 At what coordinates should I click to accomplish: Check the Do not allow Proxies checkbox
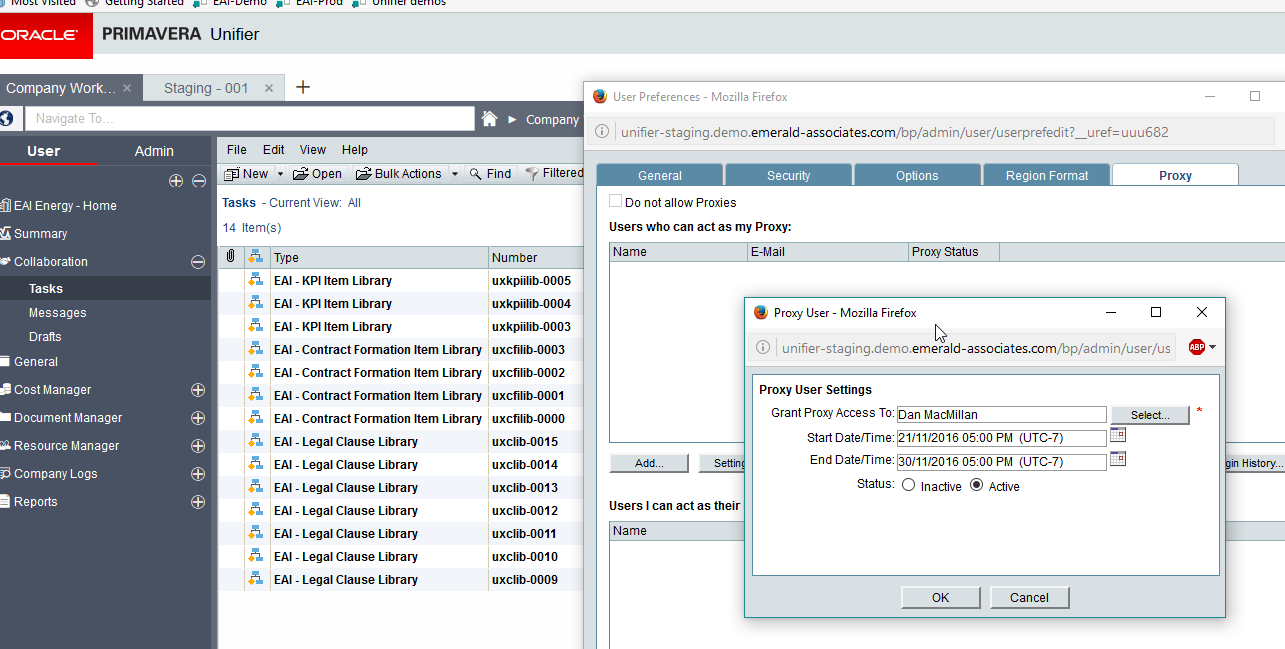coord(615,200)
